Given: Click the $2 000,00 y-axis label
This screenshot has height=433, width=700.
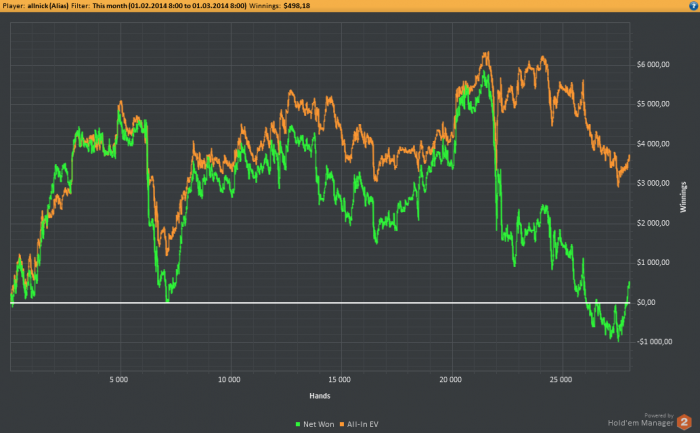Looking at the screenshot, I should [x=653, y=223].
